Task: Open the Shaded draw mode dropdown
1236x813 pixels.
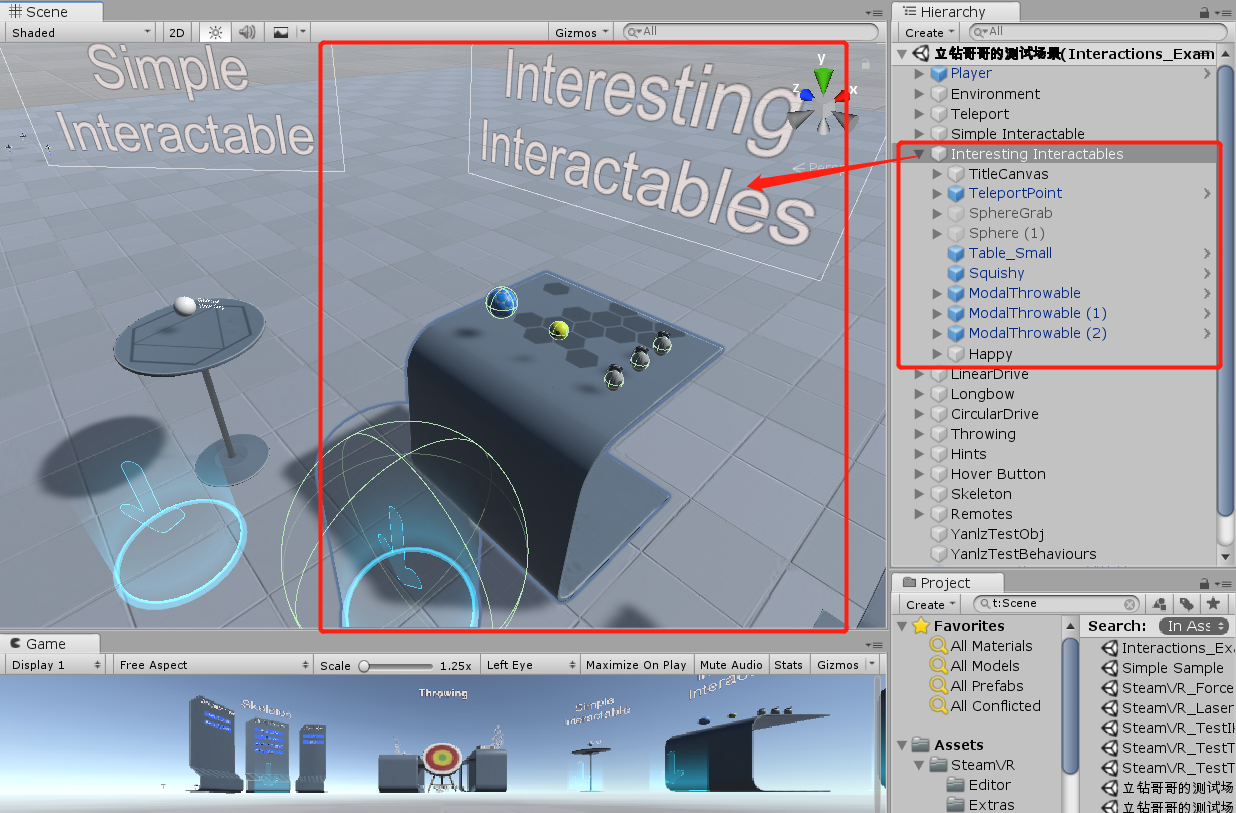Action: [x=79, y=32]
